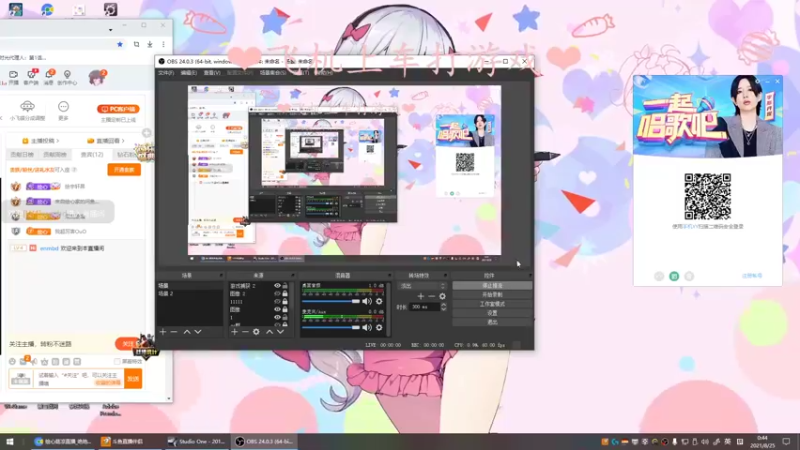Pop out the scenes dock panel
The height and width of the screenshot is (450, 800).
pos(221,276)
